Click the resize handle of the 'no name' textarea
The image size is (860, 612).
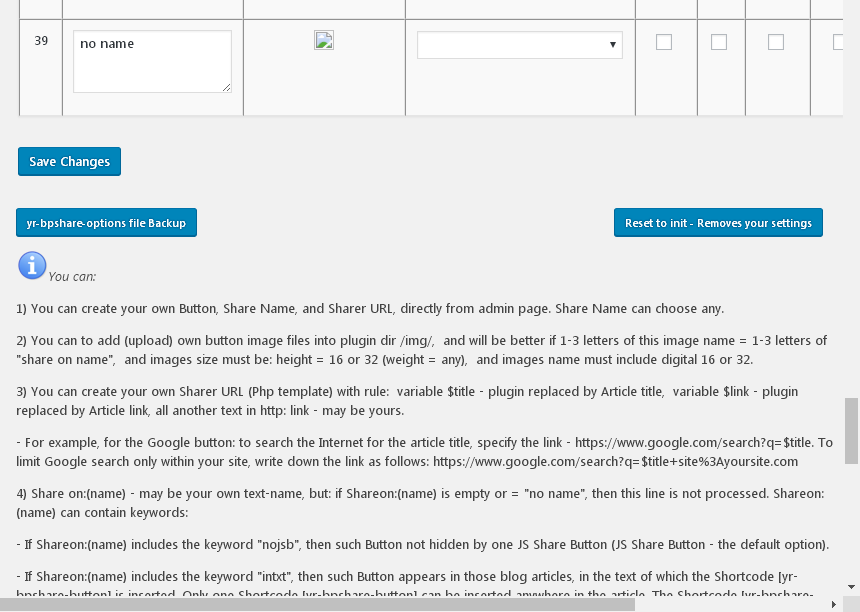(x=226, y=87)
